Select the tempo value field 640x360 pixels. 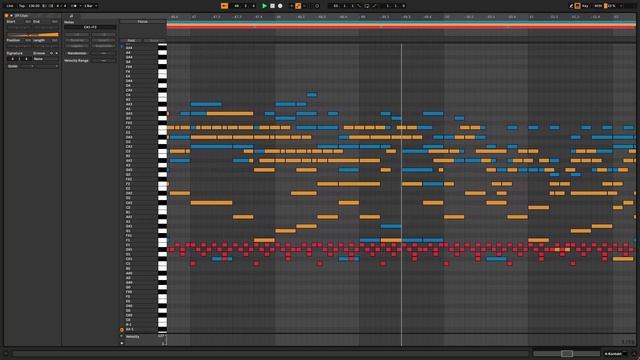34,6
